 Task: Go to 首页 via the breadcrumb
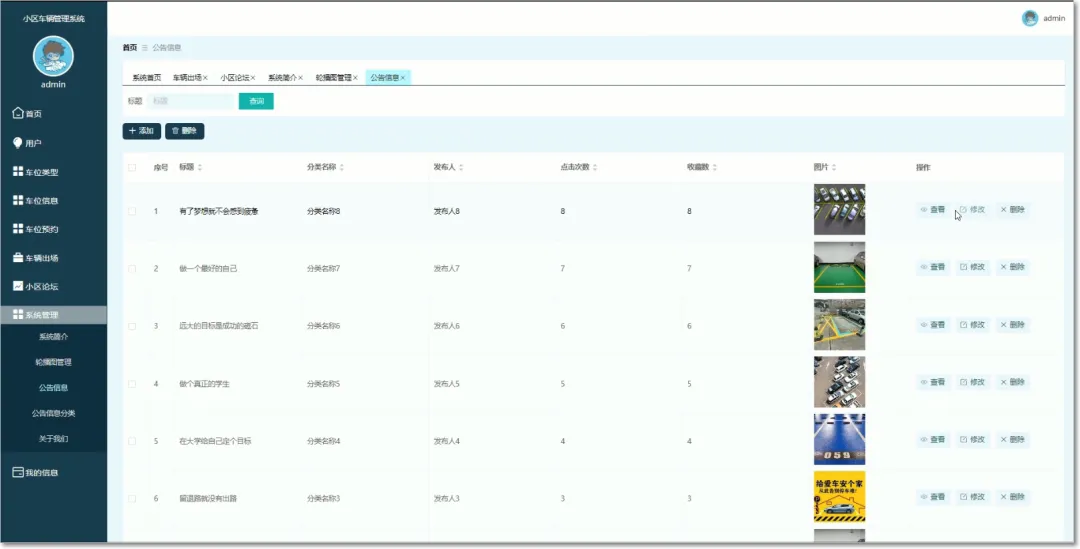coord(129,48)
